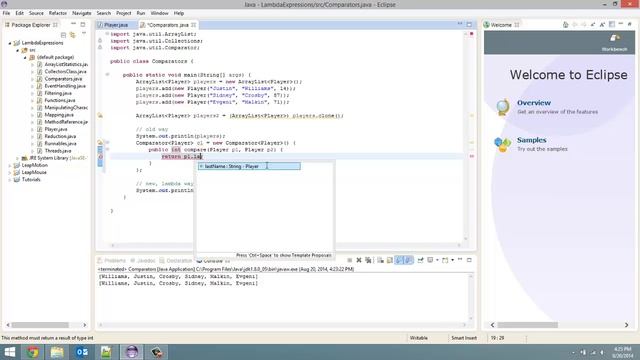Click the Overview globe icon
Image resolution: width=640 pixels, height=360 pixels.
tap(503, 107)
